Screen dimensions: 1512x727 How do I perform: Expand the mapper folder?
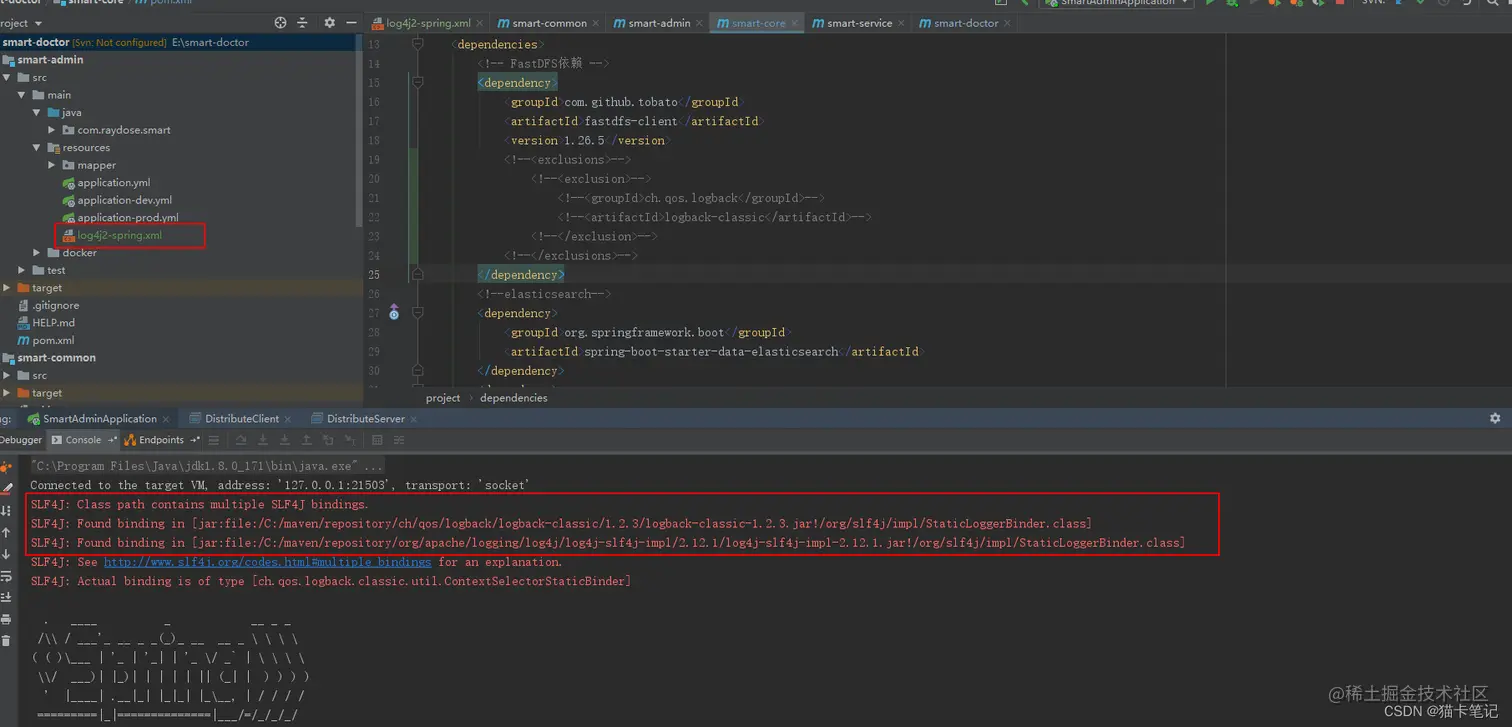point(52,165)
